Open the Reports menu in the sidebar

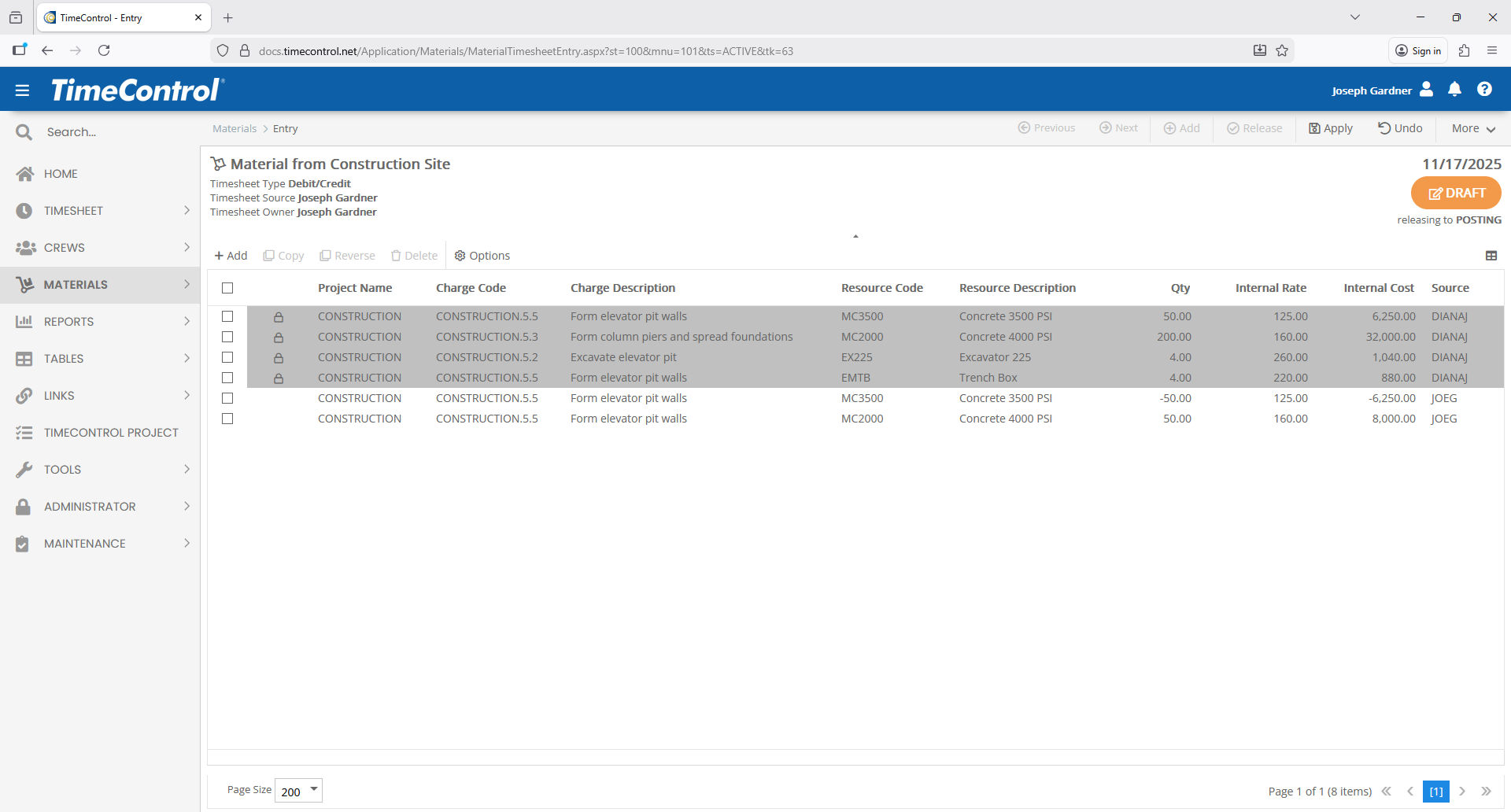(69, 322)
